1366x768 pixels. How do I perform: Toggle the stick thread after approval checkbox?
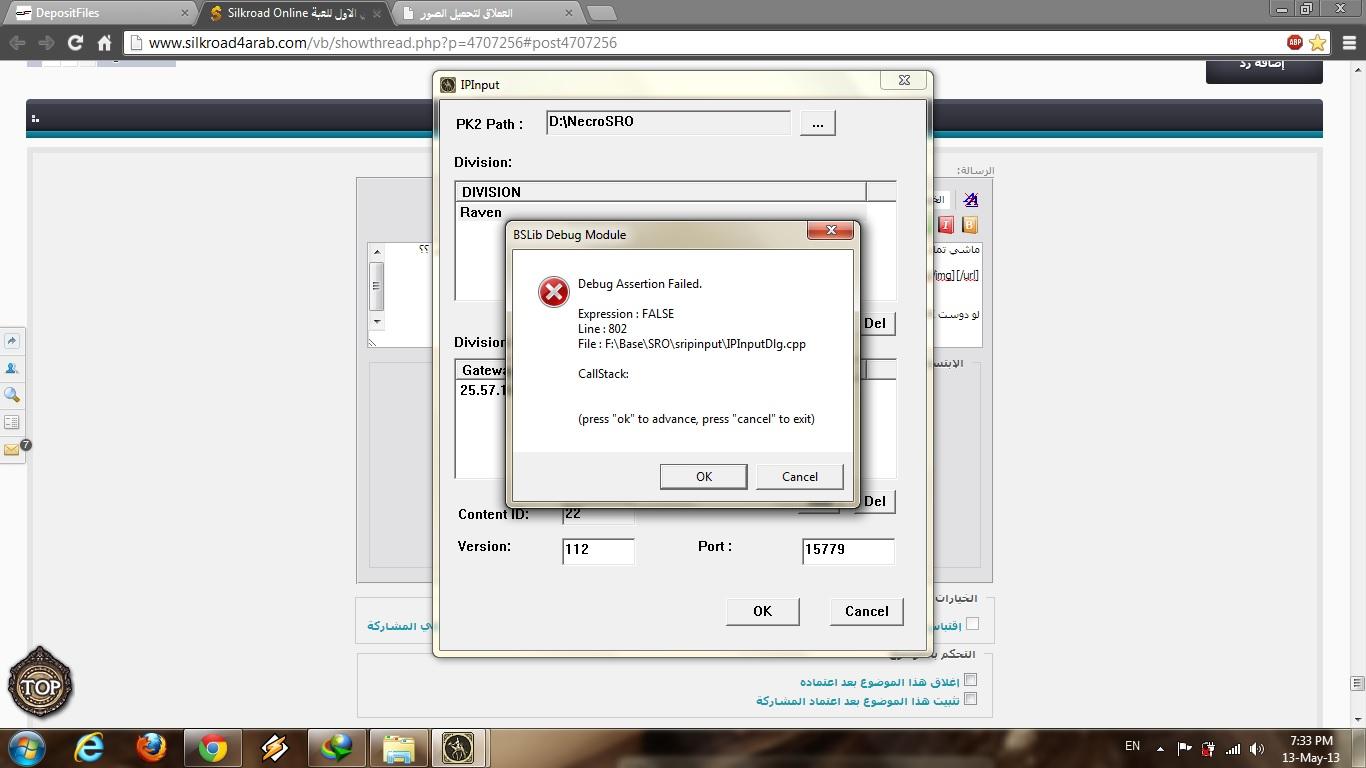pos(970,699)
